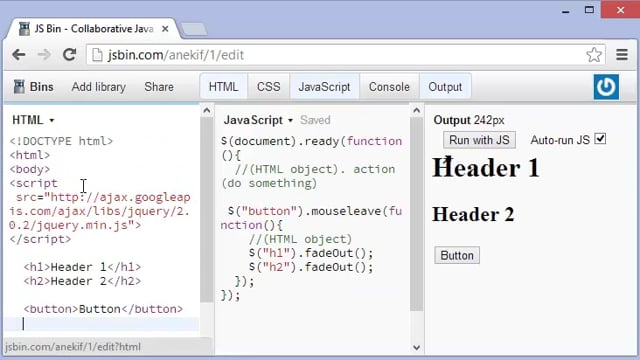
Task: Open the Share menu
Action: pos(159,87)
